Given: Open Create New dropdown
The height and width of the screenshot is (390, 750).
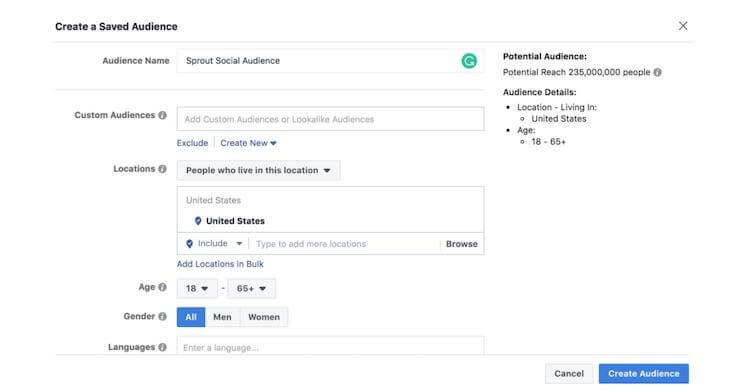Looking at the screenshot, I should 248,143.
